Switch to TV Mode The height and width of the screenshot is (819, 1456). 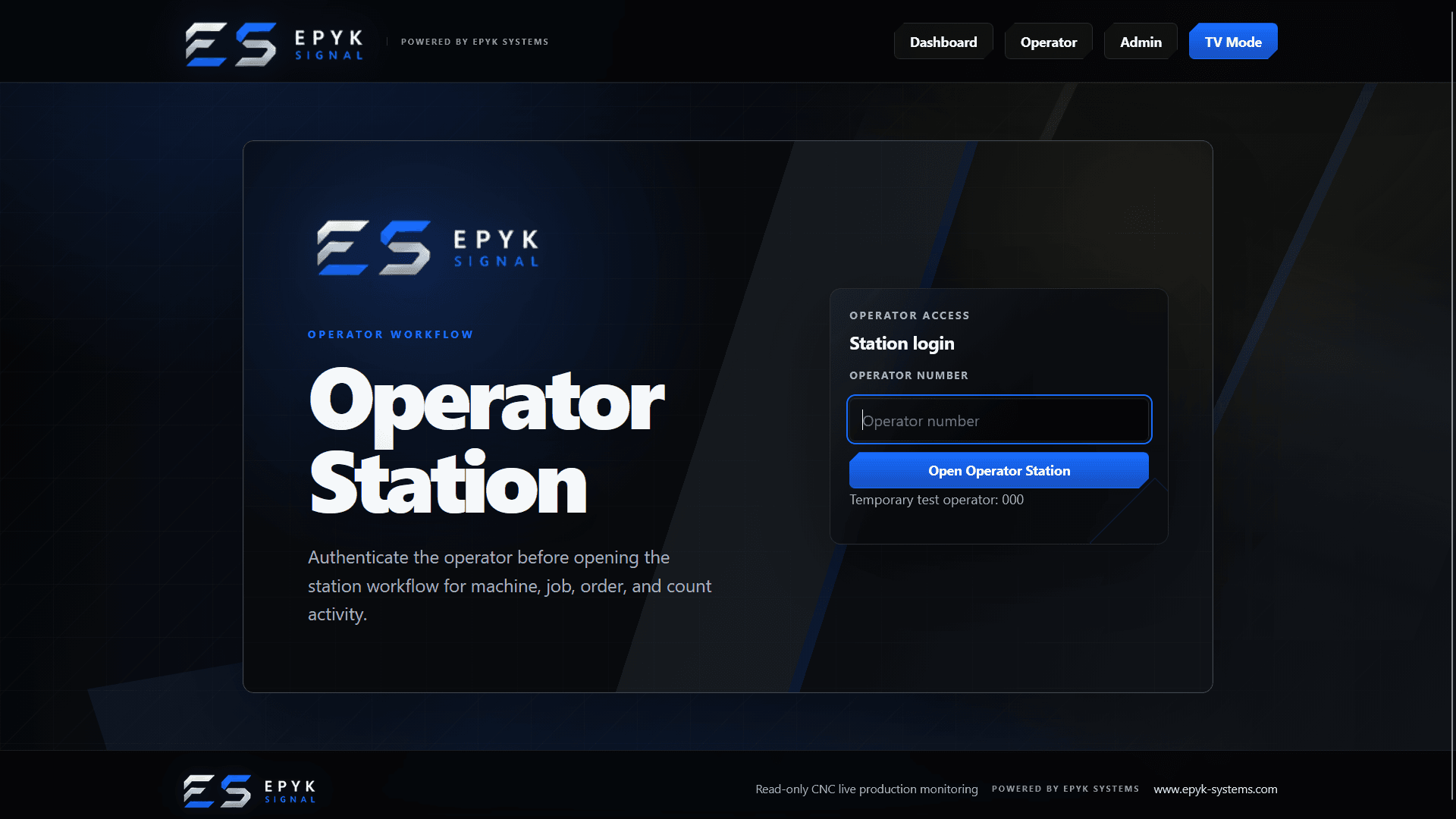1233,42
